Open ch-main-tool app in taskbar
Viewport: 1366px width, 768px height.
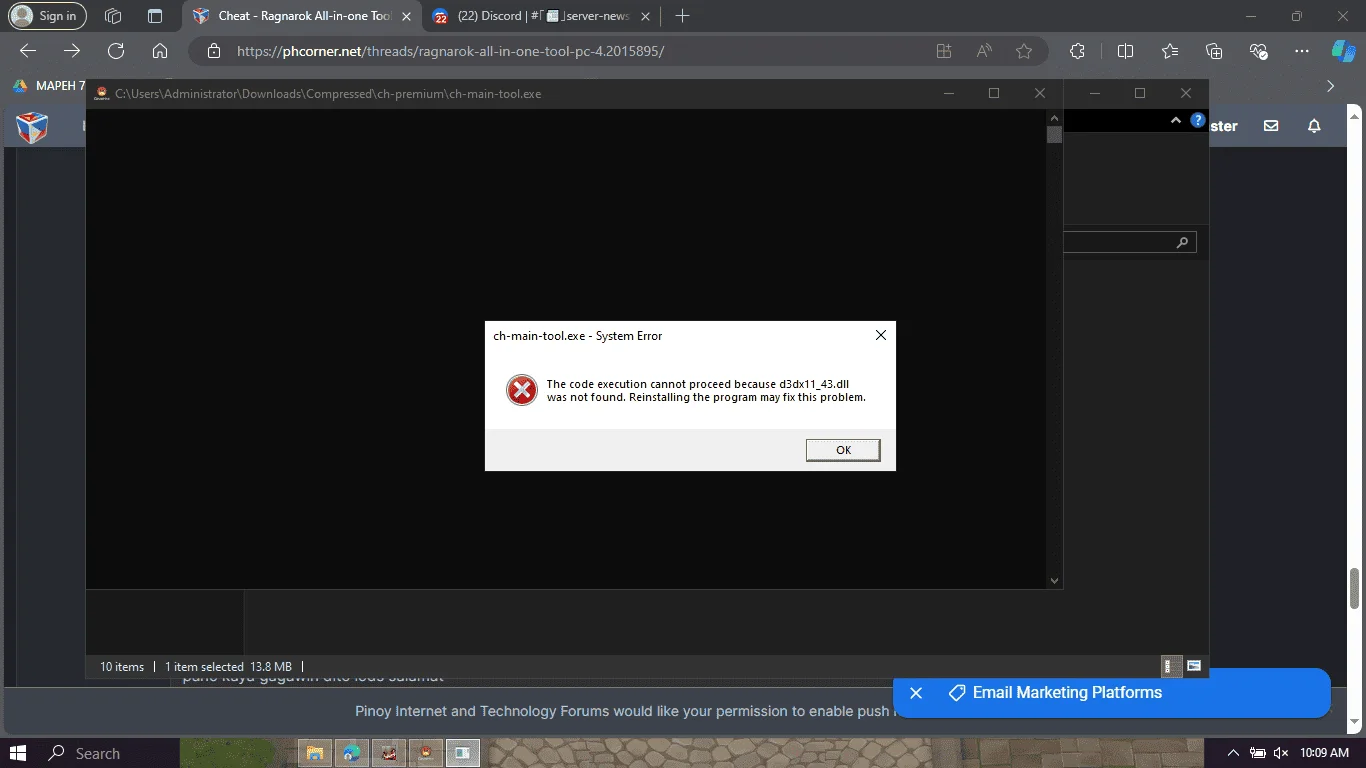coord(425,753)
